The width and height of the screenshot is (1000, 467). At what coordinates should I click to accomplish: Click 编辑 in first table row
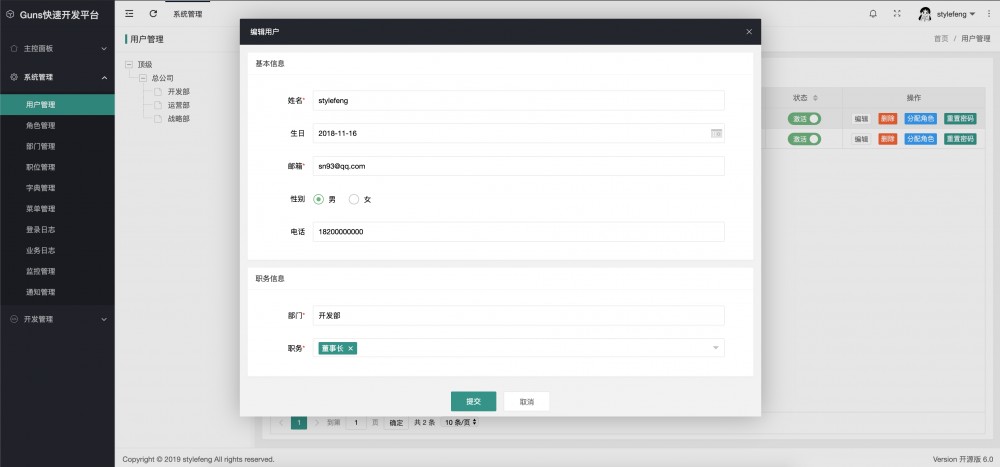pyautogui.click(x=861, y=119)
